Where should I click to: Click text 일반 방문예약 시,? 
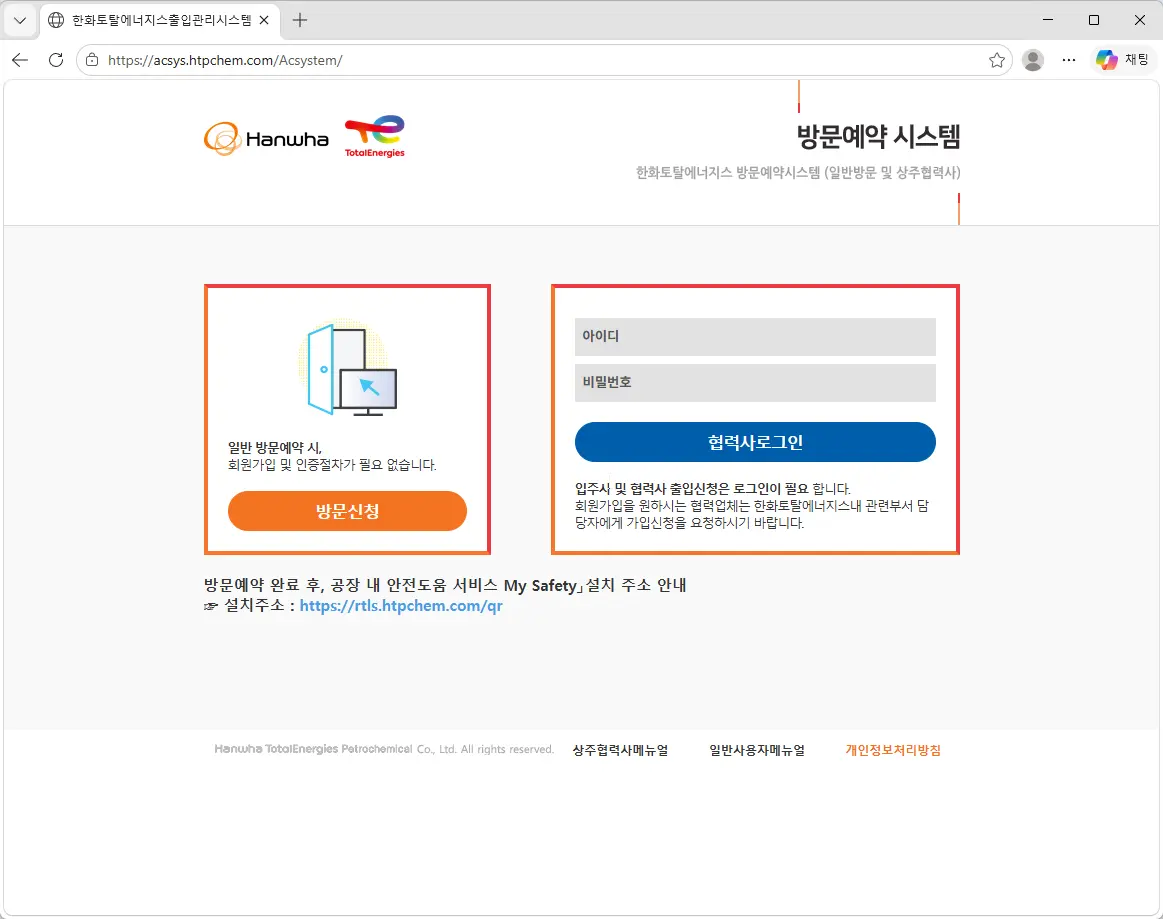point(274,447)
